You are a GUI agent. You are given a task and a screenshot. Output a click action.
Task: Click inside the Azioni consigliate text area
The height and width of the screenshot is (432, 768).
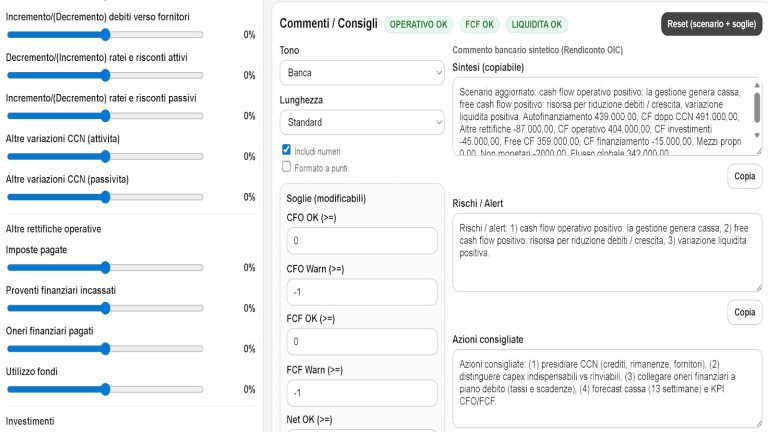pyautogui.click(x=600, y=388)
